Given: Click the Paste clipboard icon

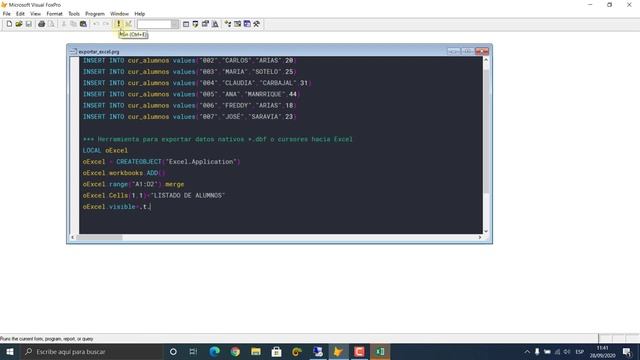Looking at the screenshot, I should [x=83, y=24].
